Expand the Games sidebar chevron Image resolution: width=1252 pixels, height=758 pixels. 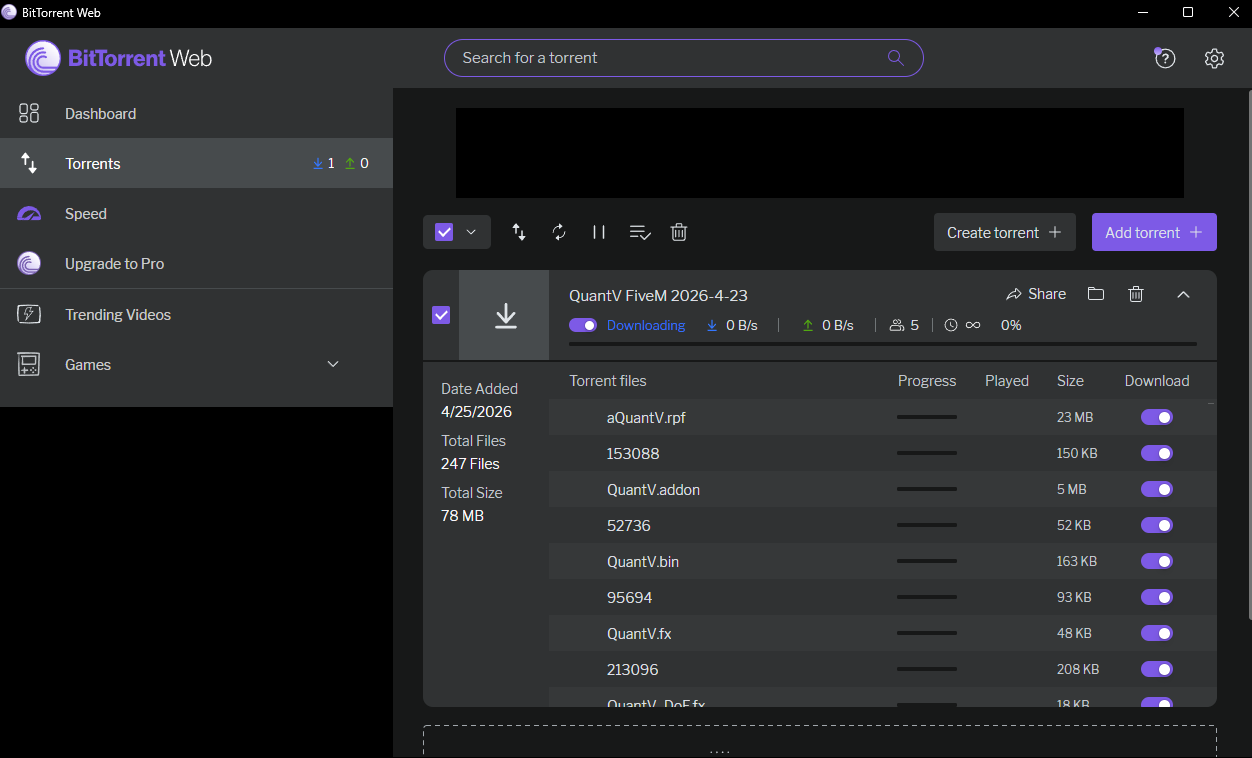(334, 364)
